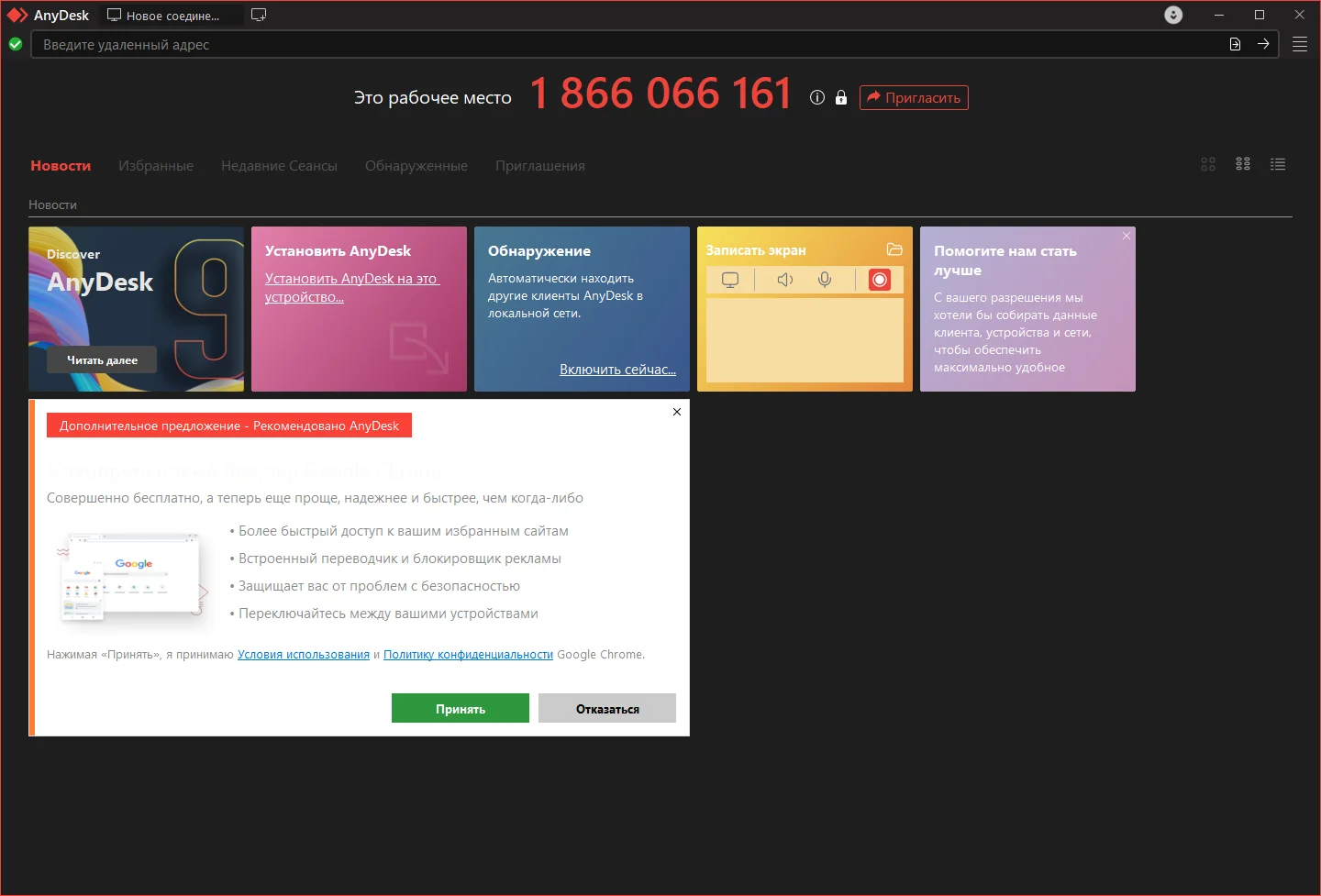Viewport: 1321px width, 896px height.
Task: Click the lock icon beside workplace ID
Action: coord(840,97)
